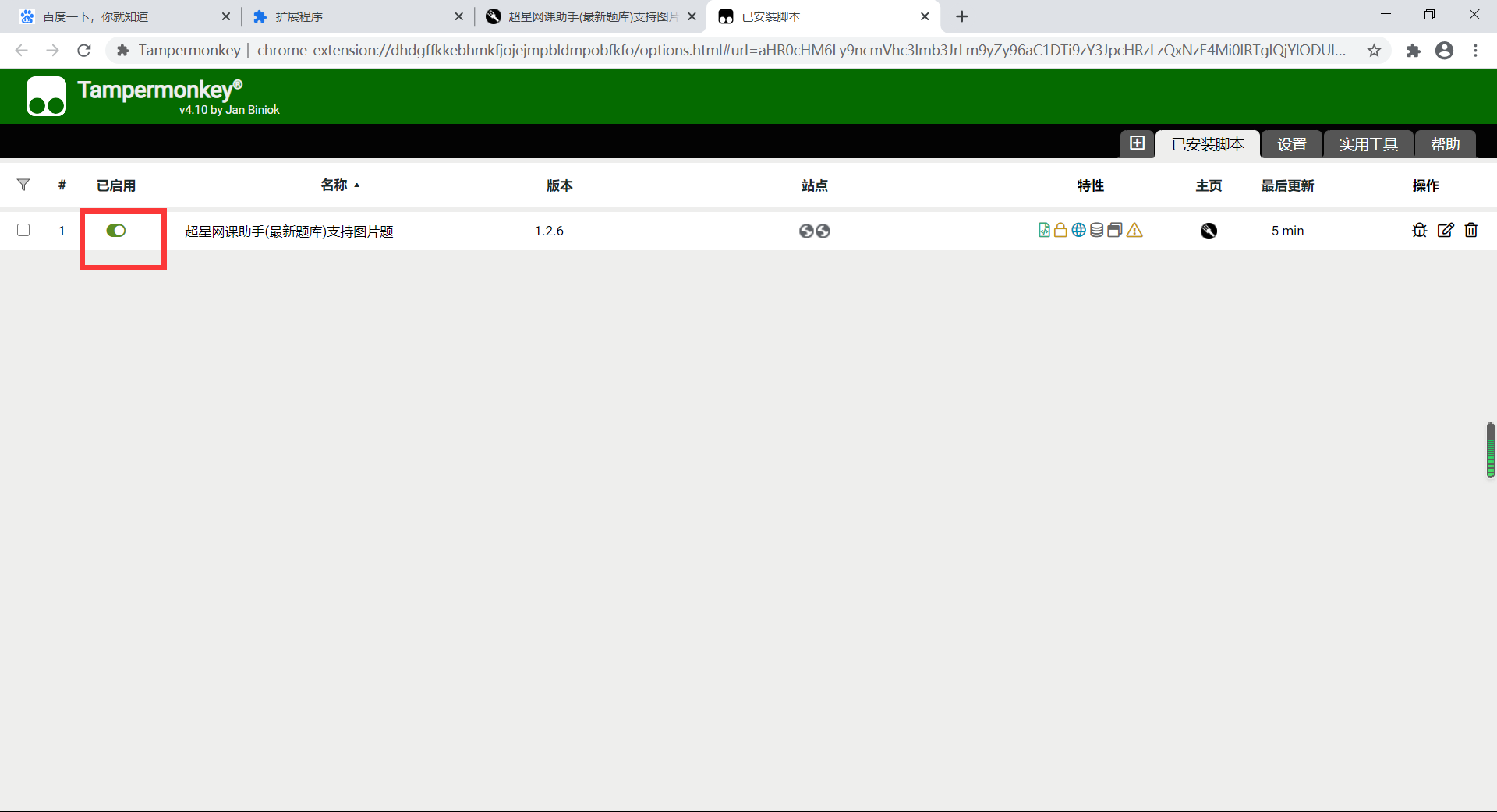Click the blue globe feature icon
This screenshot has height=812, width=1497.
pos(1078,230)
